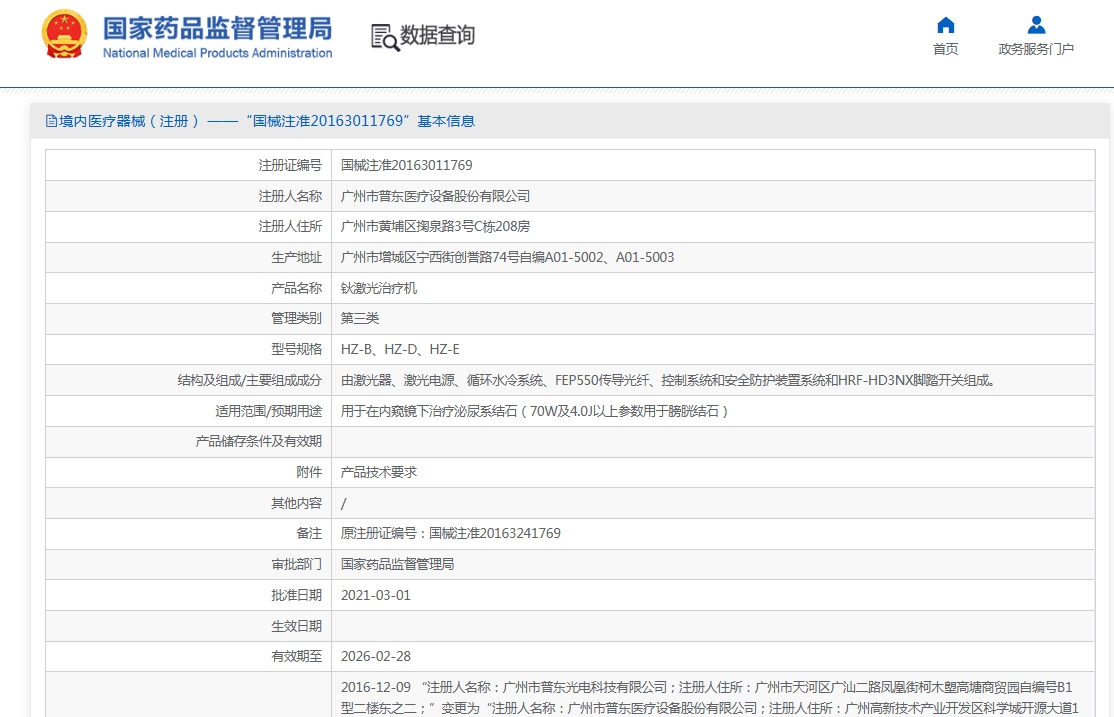Click the production address containing A01-5002
The height and width of the screenshot is (717, 1114).
point(507,257)
